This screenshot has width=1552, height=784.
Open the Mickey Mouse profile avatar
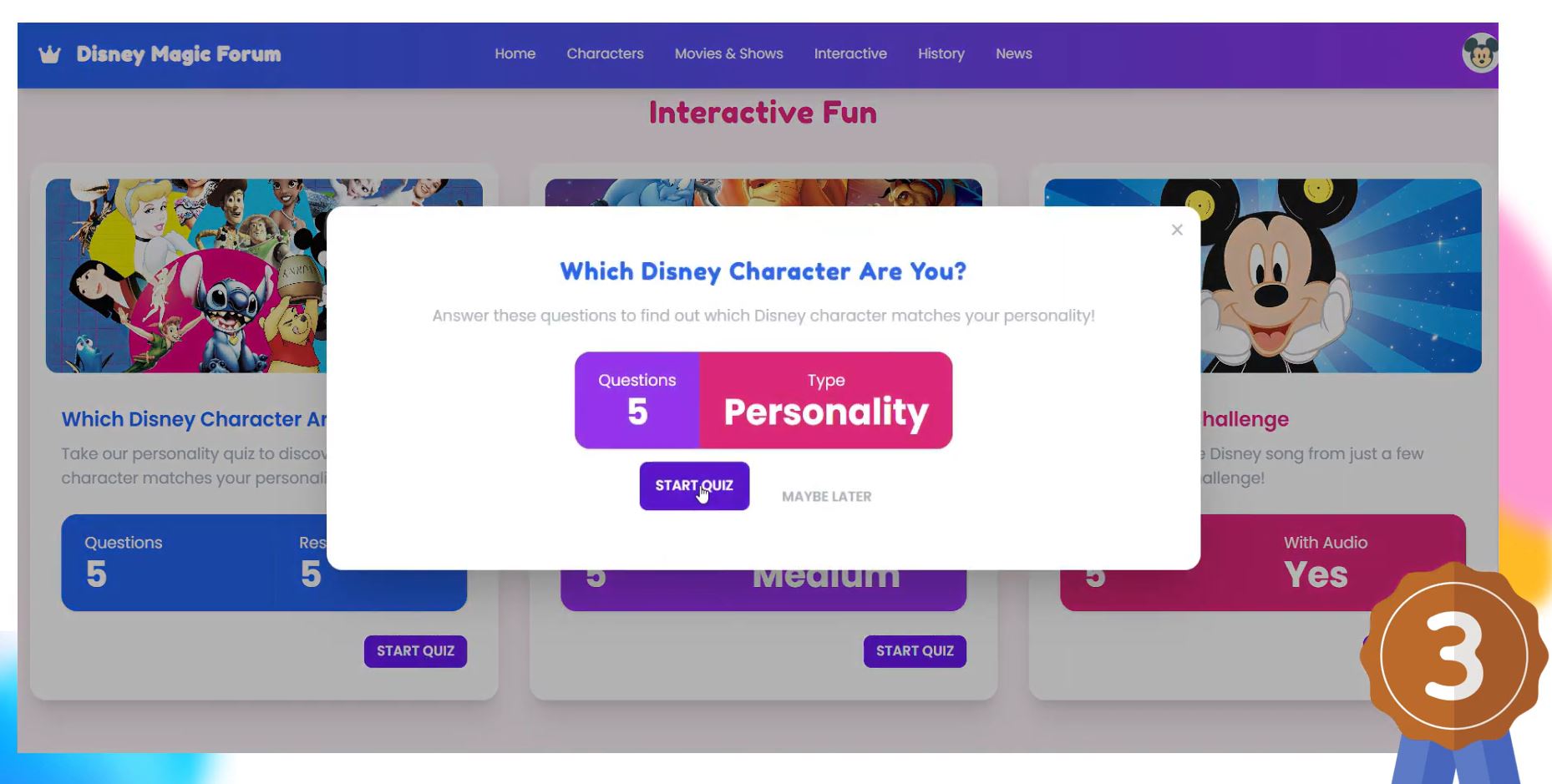point(1479,54)
